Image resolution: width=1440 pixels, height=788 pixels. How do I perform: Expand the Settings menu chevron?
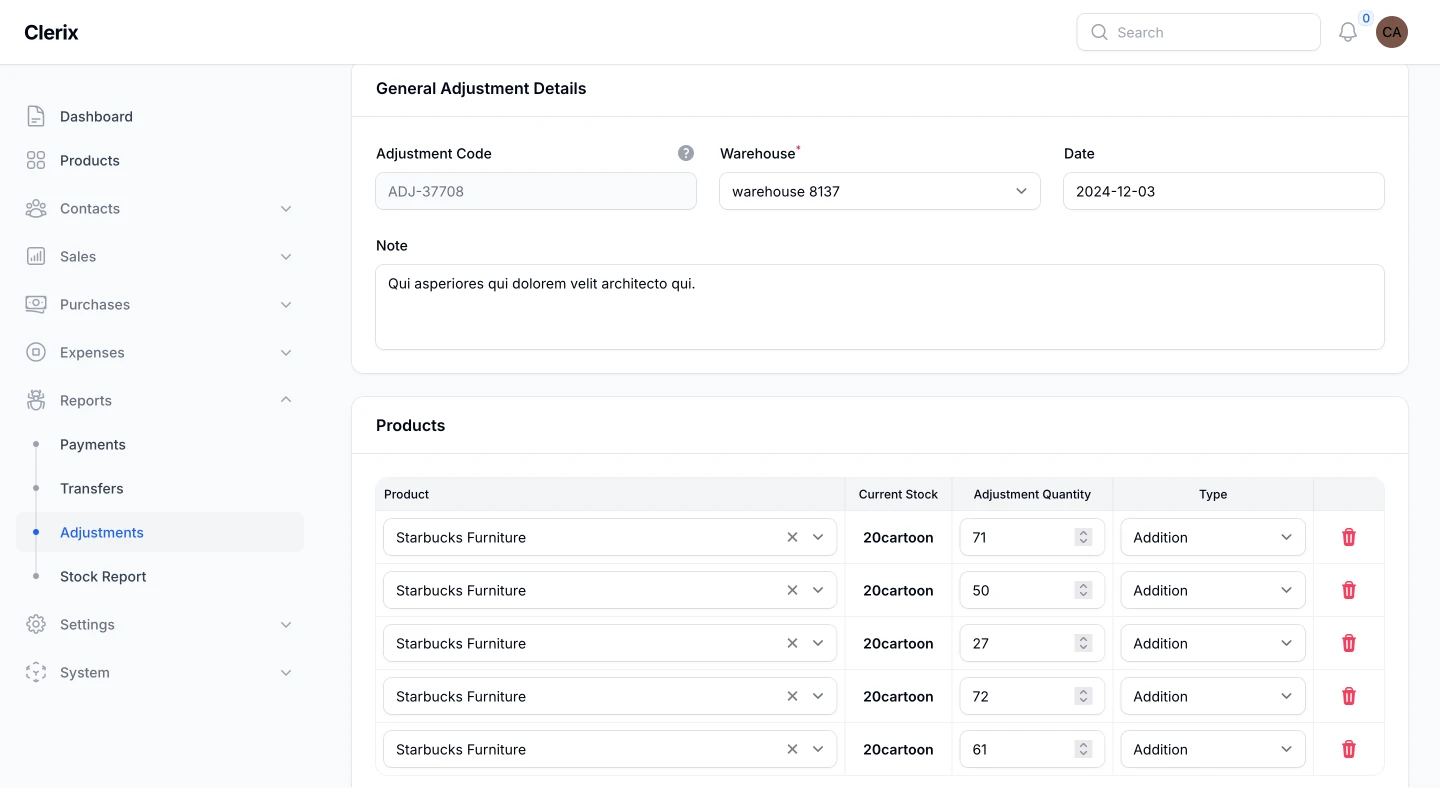click(286, 624)
